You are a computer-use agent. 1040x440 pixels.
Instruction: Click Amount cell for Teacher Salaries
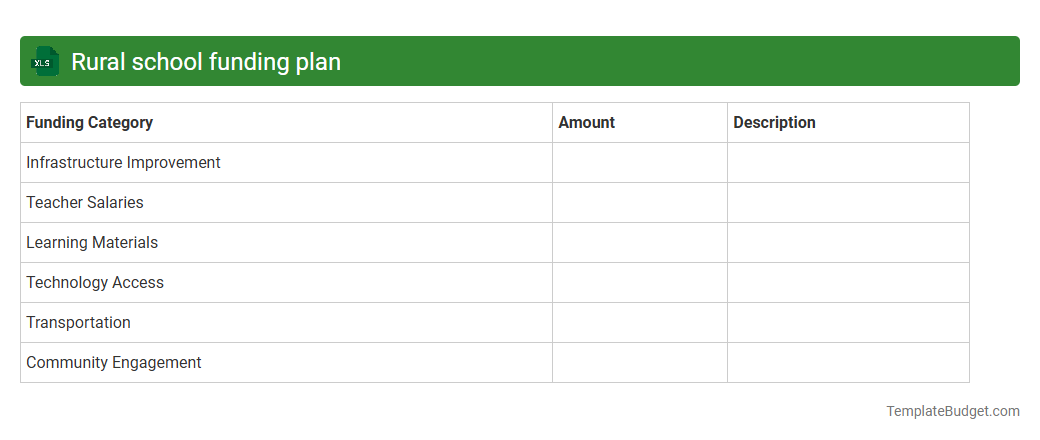click(640, 203)
